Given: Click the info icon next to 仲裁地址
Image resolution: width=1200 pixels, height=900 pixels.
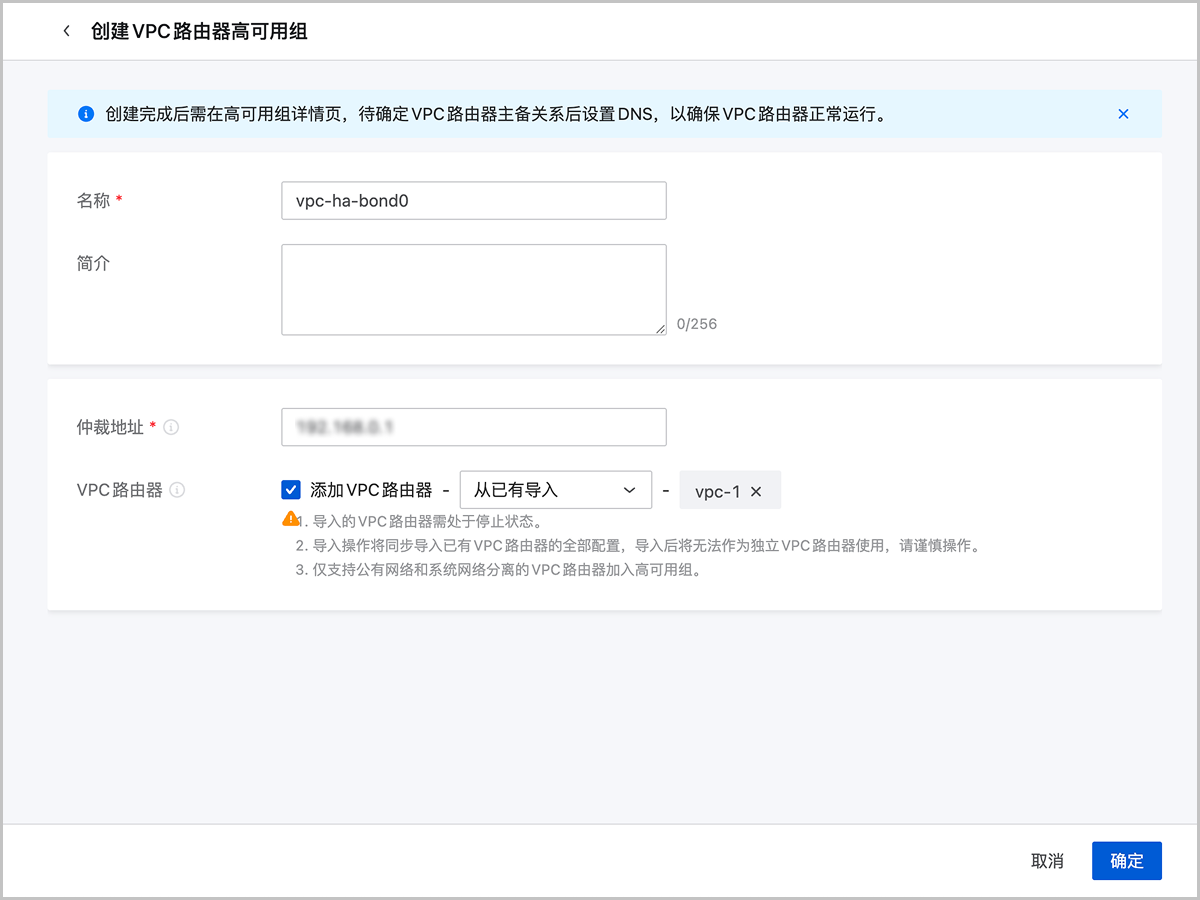Looking at the screenshot, I should 171,427.
